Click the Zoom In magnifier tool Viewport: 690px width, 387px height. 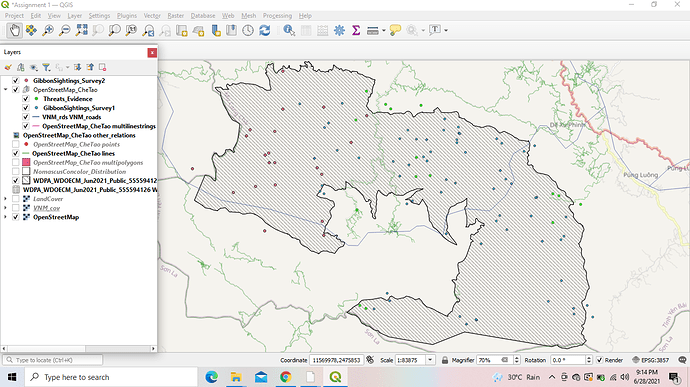[48, 30]
